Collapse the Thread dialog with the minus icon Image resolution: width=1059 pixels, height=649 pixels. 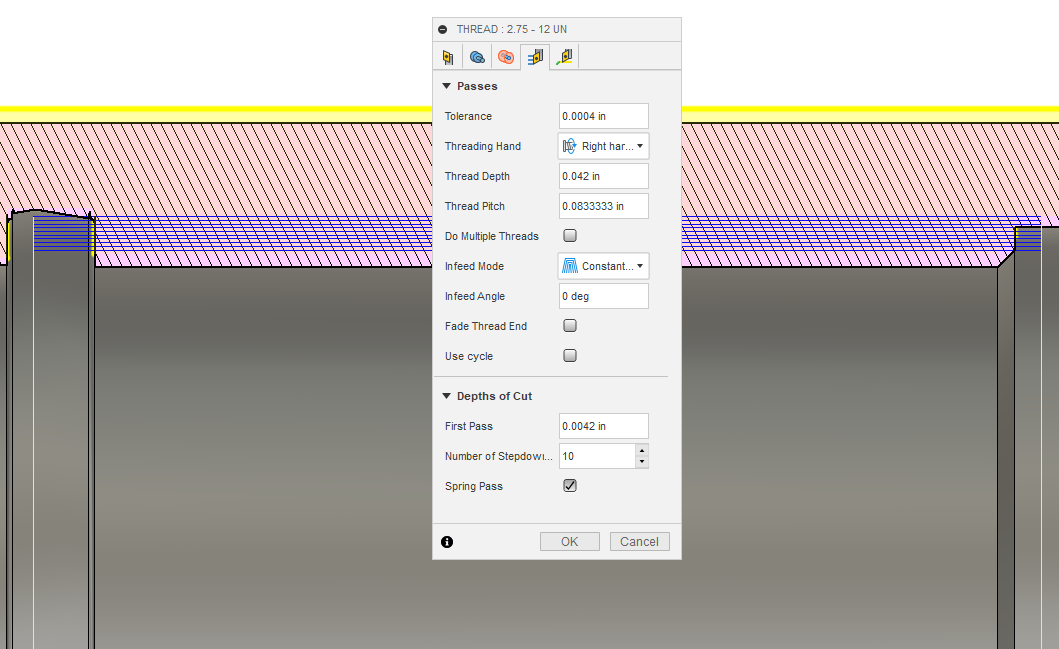pos(442,30)
